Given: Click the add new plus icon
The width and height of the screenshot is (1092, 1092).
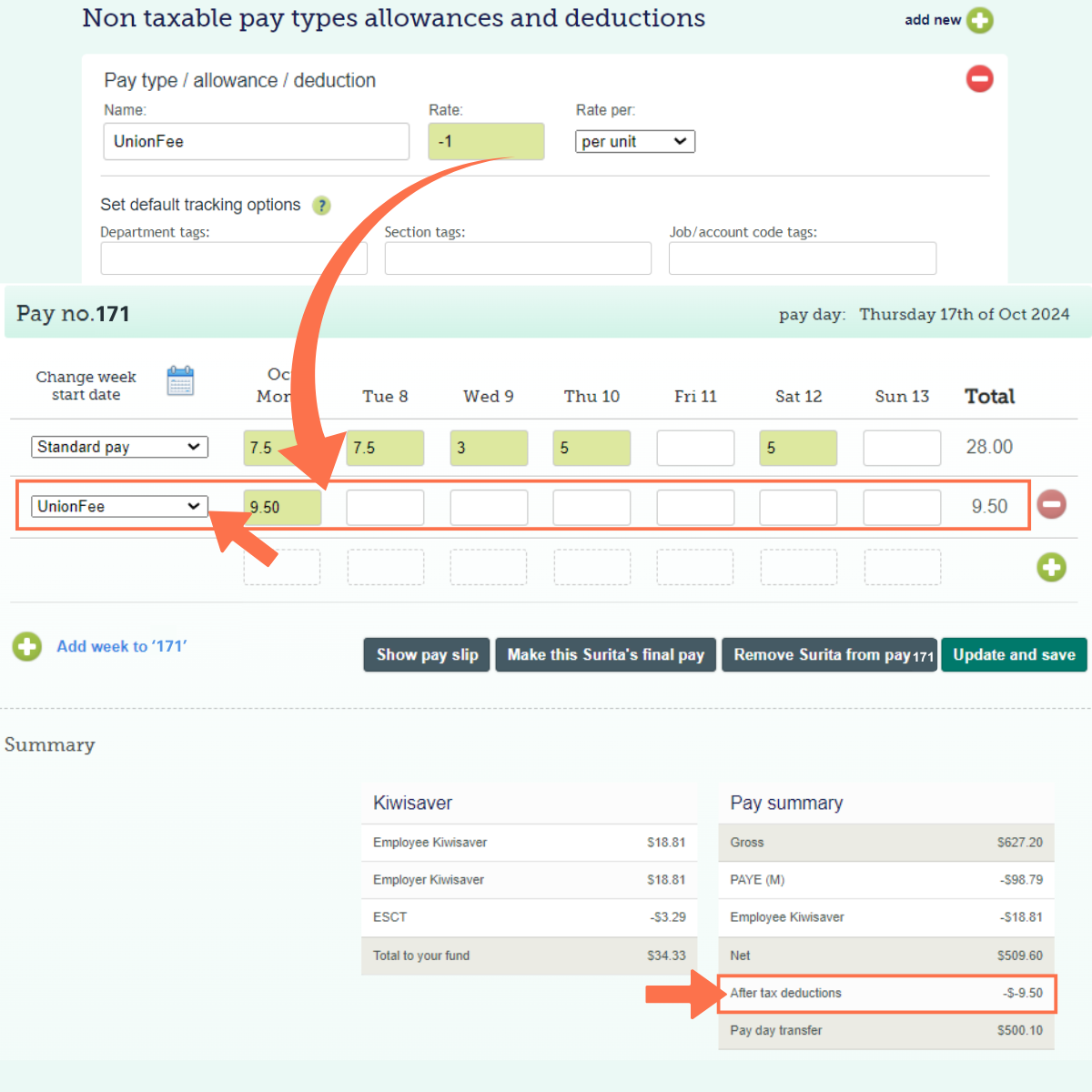Looking at the screenshot, I should (x=979, y=19).
